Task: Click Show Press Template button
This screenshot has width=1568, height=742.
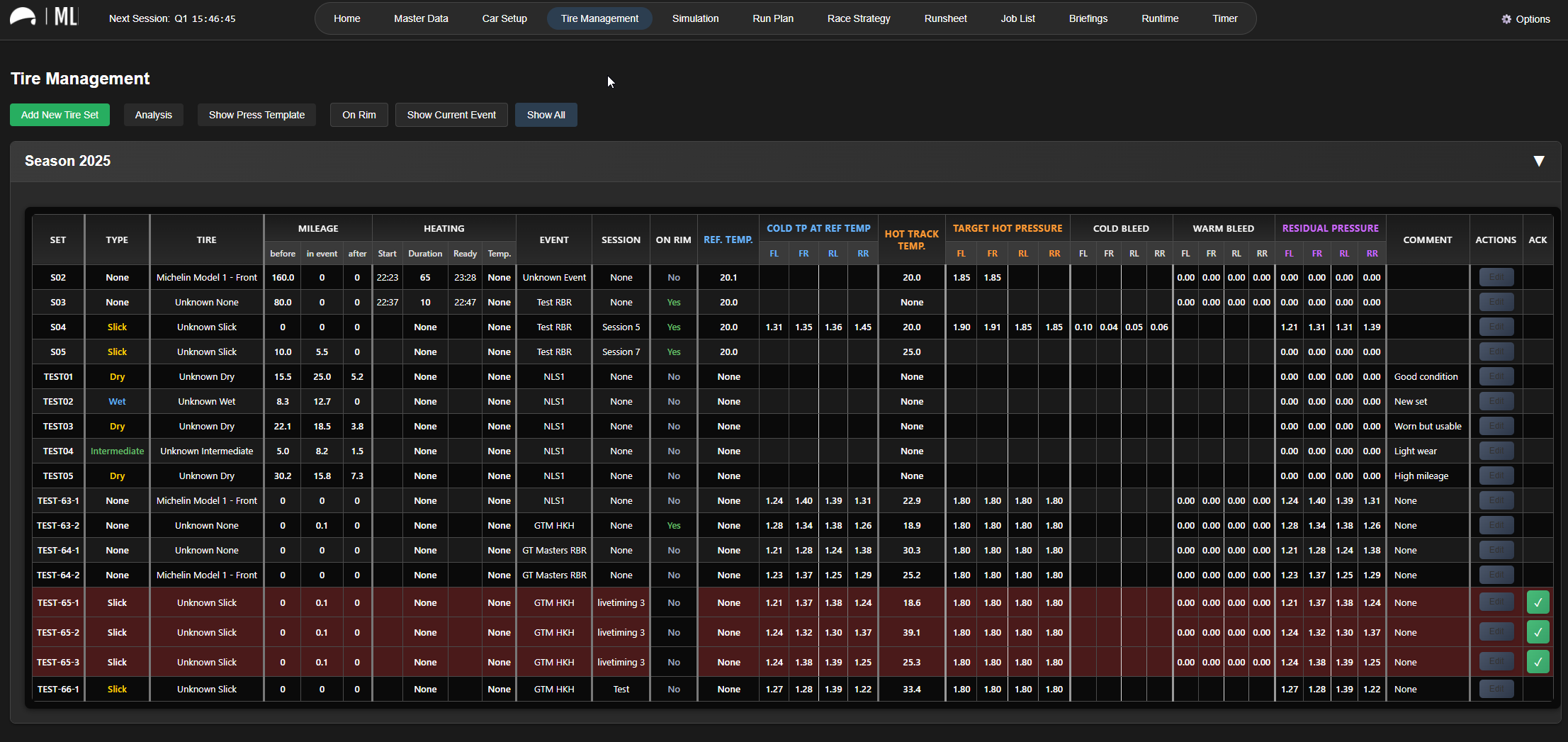Action: click(256, 115)
